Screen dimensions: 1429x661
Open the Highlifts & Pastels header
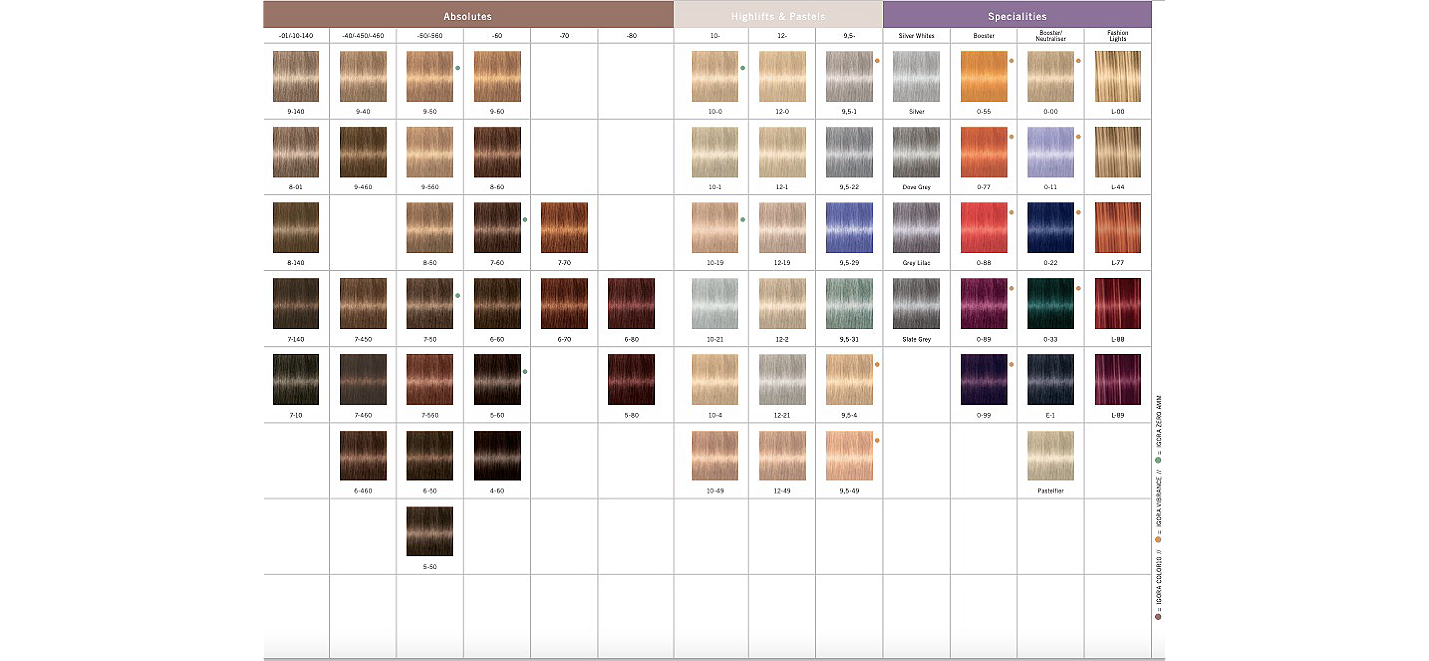click(778, 16)
